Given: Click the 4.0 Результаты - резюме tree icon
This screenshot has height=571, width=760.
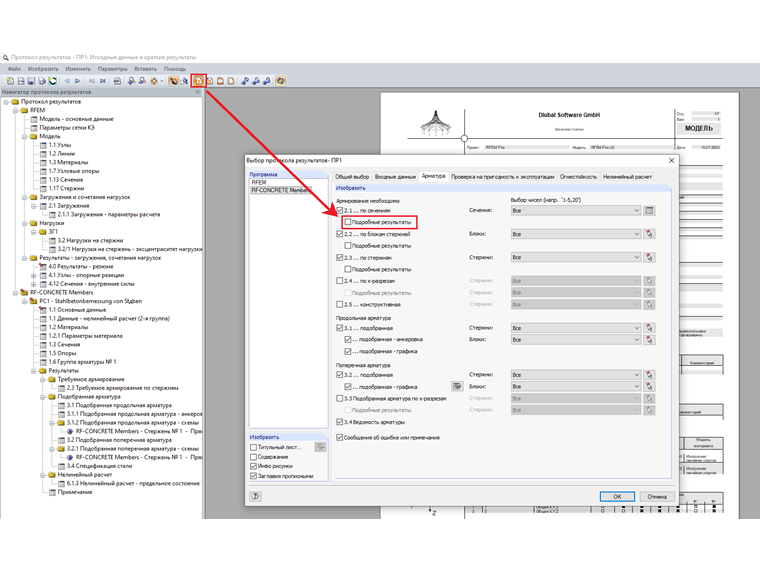Looking at the screenshot, I should pos(43,267).
